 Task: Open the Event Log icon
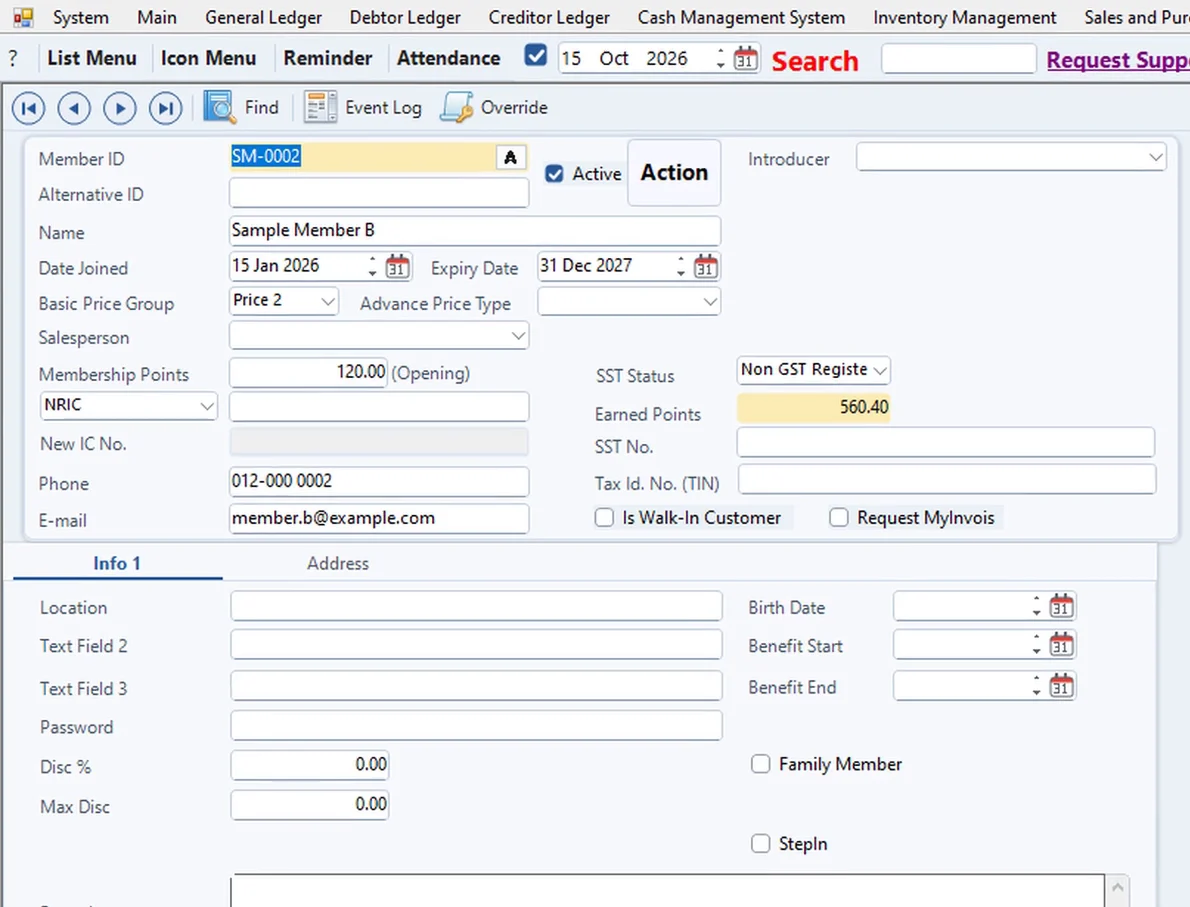(x=320, y=107)
